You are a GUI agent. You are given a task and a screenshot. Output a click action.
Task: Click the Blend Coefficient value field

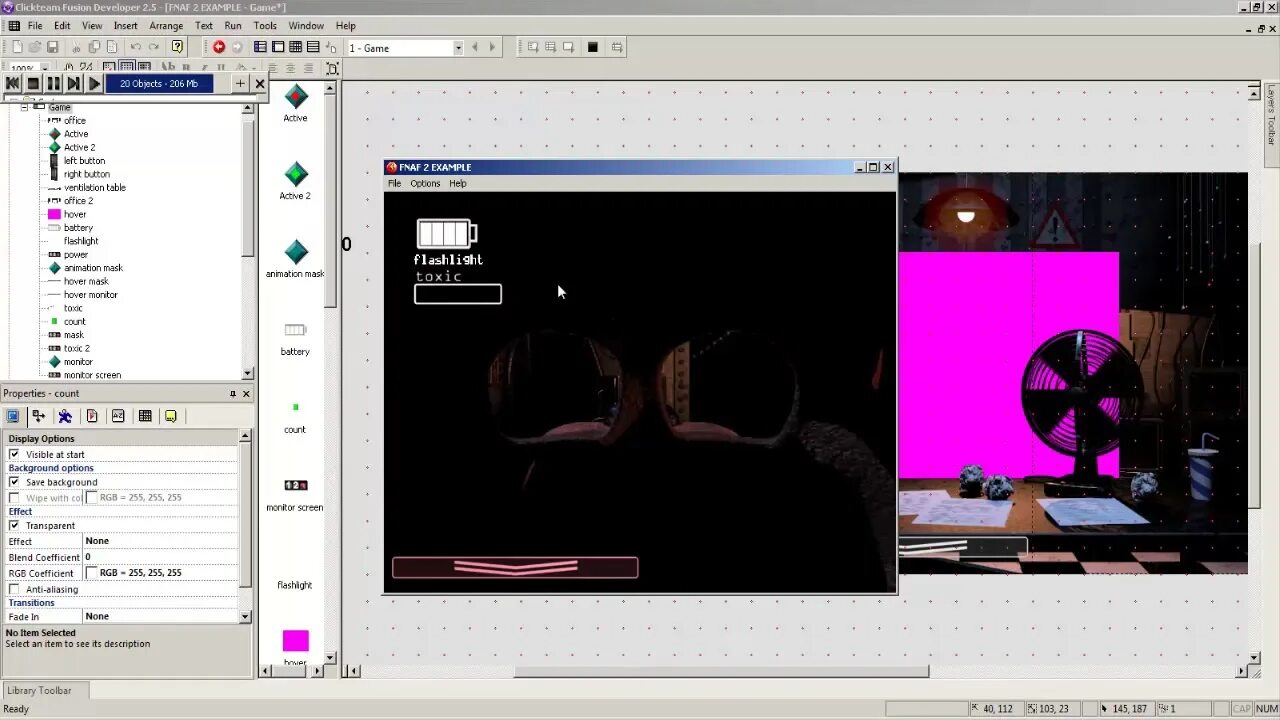point(160,557)
